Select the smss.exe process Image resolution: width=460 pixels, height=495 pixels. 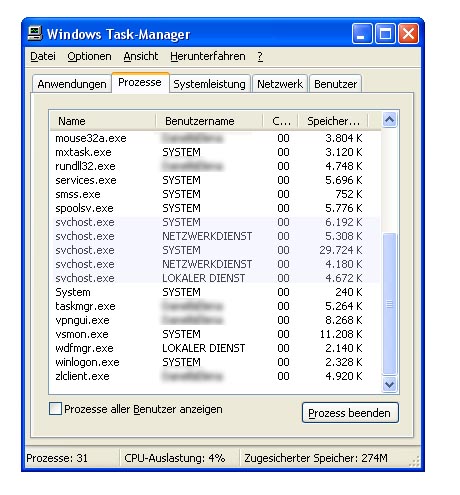215,194
